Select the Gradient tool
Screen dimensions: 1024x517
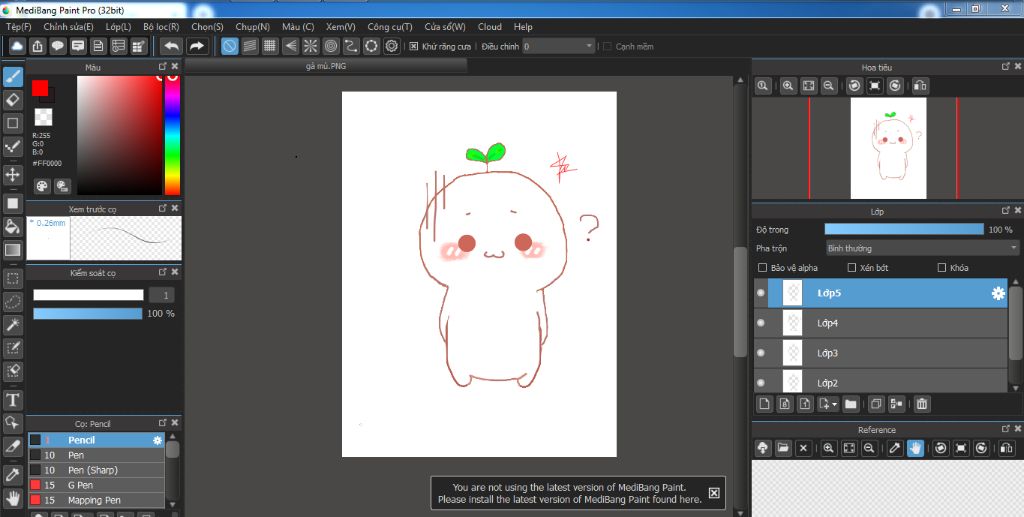pyautogui.click(x=13, y=250)
